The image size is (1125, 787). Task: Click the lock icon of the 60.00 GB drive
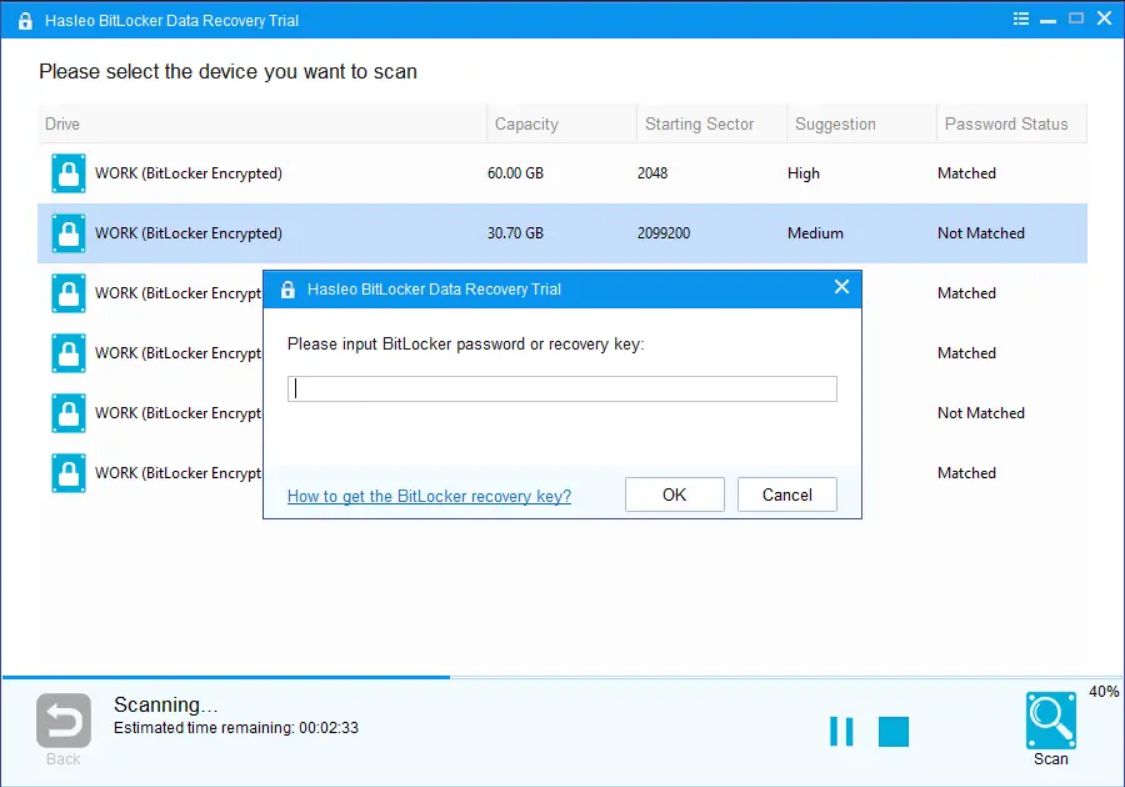tap(68, 173)
